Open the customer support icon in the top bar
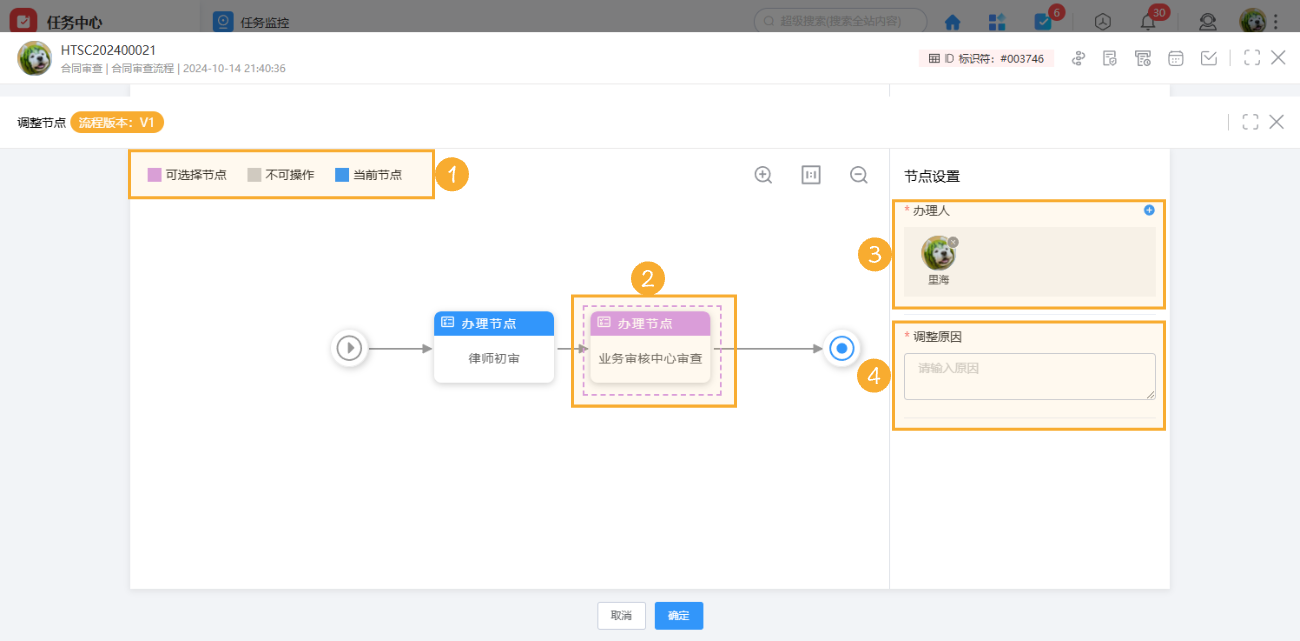This screenshot has height=641, width=1300. click(1207, 20)
